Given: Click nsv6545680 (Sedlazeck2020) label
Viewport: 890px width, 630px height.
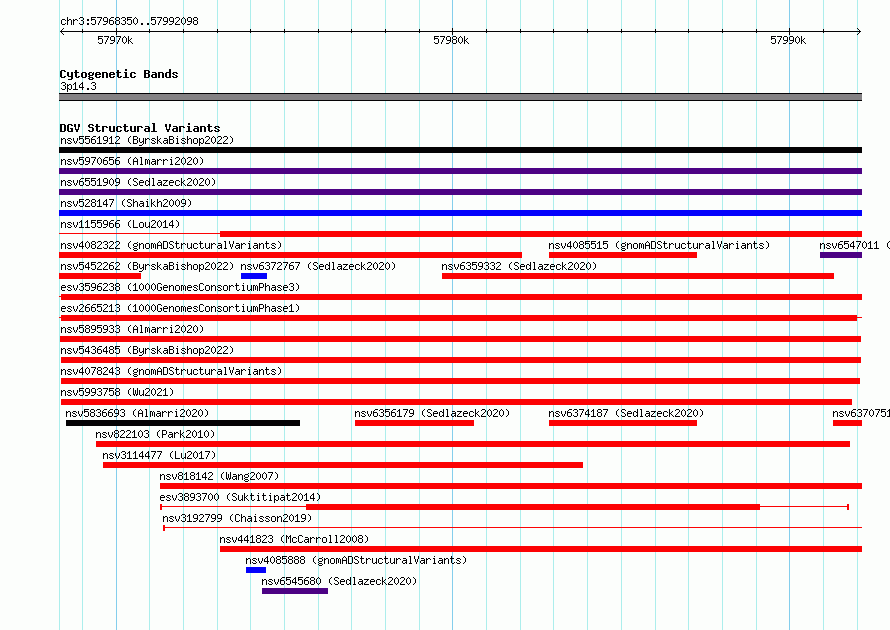Looking at the screenshot, I should pyautogui.click(x=339, y=581).
